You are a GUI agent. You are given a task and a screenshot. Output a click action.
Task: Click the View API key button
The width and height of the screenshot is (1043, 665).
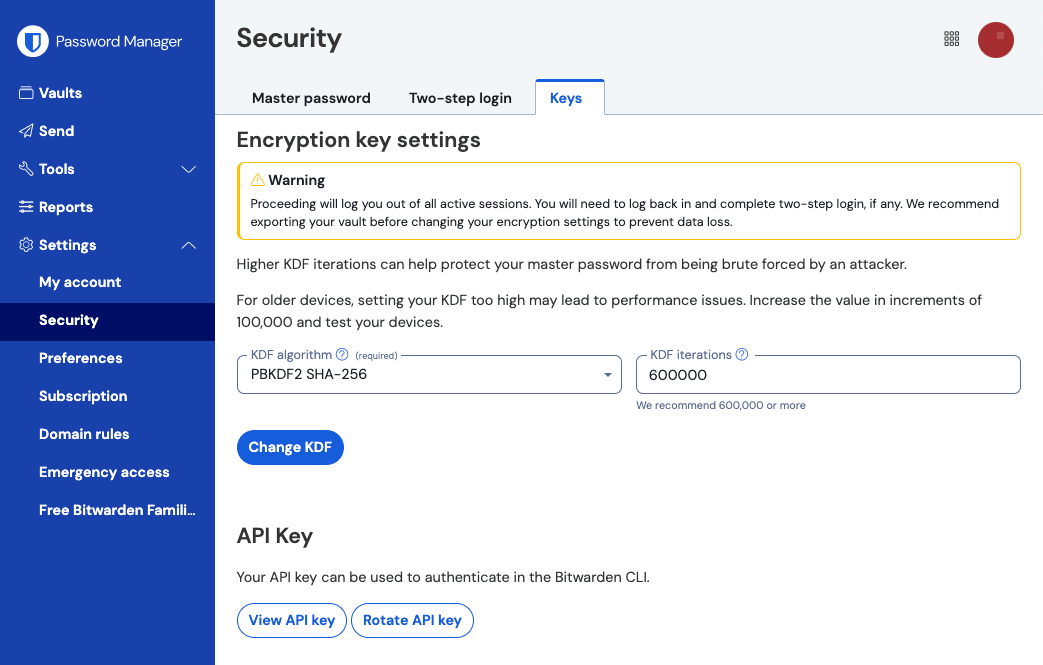pyautogui.click(x=292, y=620)
